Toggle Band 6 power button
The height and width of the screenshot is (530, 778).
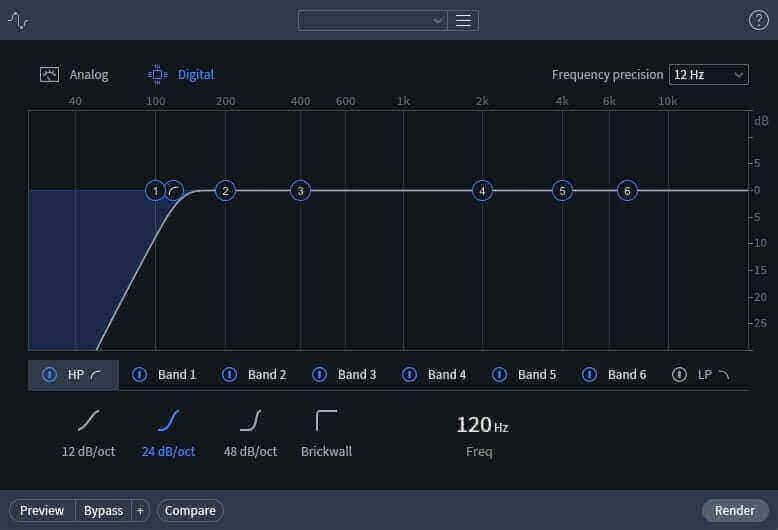pos(589,375)
